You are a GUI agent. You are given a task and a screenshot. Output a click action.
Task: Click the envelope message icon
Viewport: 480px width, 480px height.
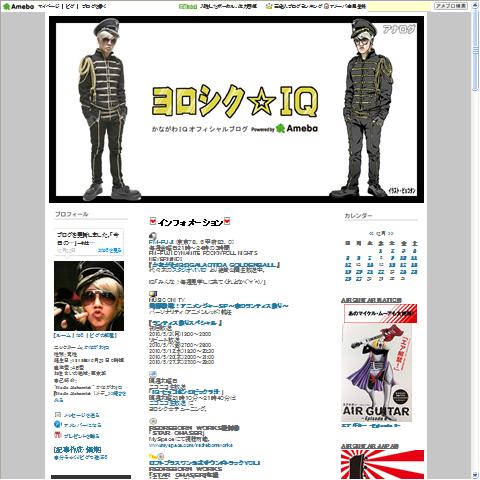point(58,415)
